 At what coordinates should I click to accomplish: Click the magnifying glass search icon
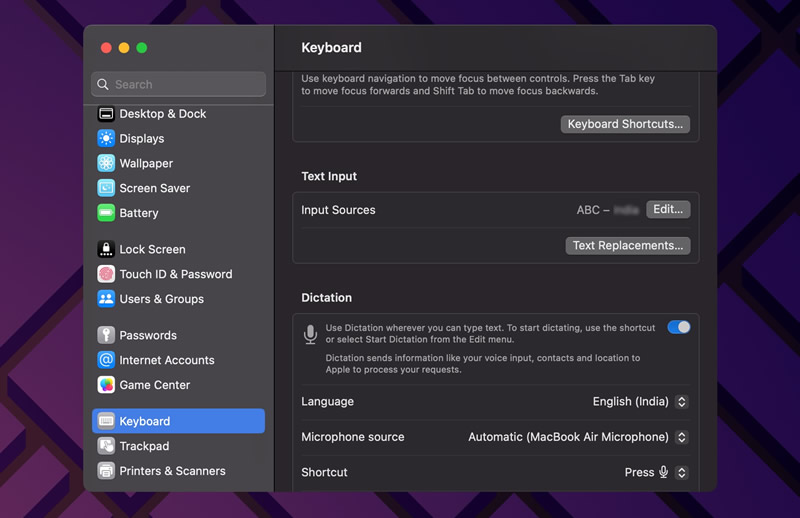(x=103, y=84)
